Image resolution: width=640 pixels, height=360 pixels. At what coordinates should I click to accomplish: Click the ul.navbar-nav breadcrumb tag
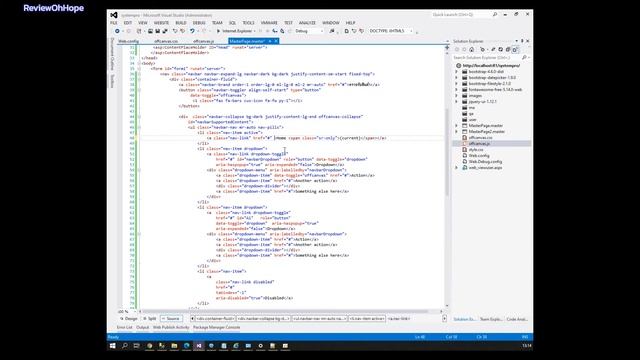point(320,318)
